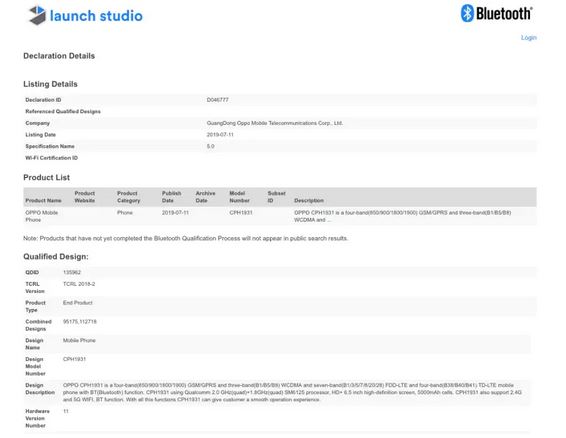Click the Wi-Fi Certification ID label
566x438 pixels.
51,158
